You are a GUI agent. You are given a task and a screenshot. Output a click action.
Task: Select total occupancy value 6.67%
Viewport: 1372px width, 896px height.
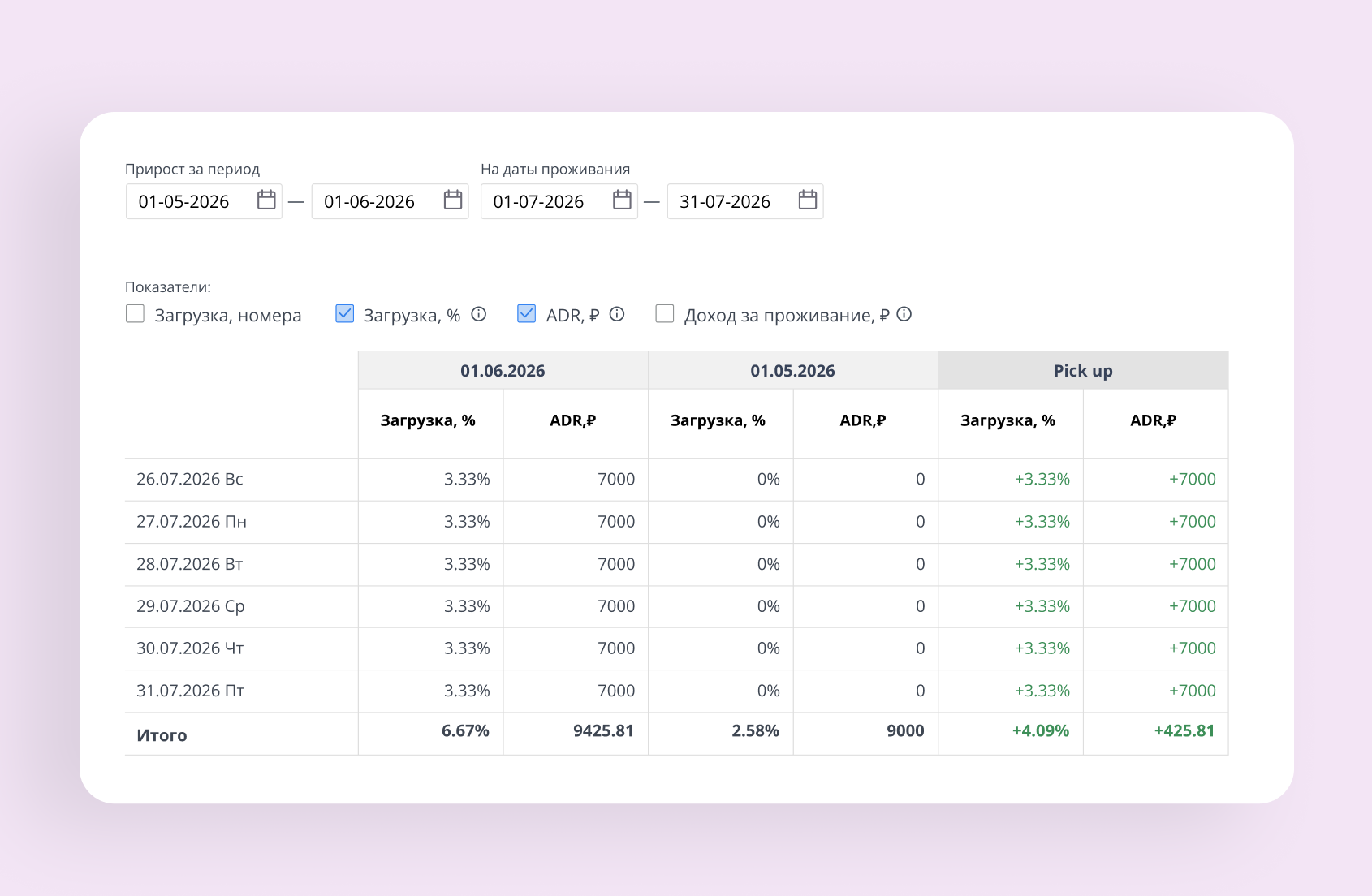tap(465, 730)
